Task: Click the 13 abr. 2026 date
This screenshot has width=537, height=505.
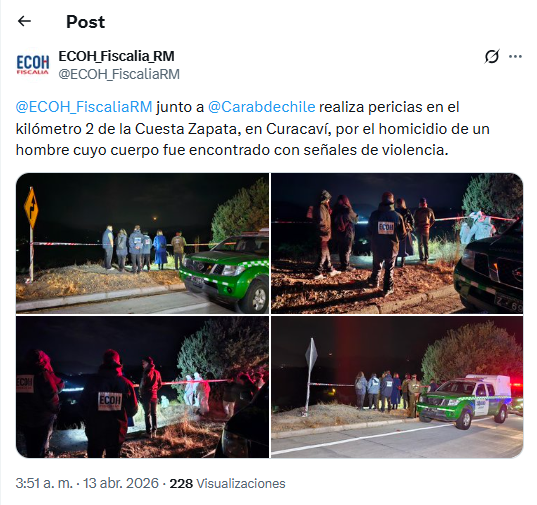Action: tap(121, 483)
